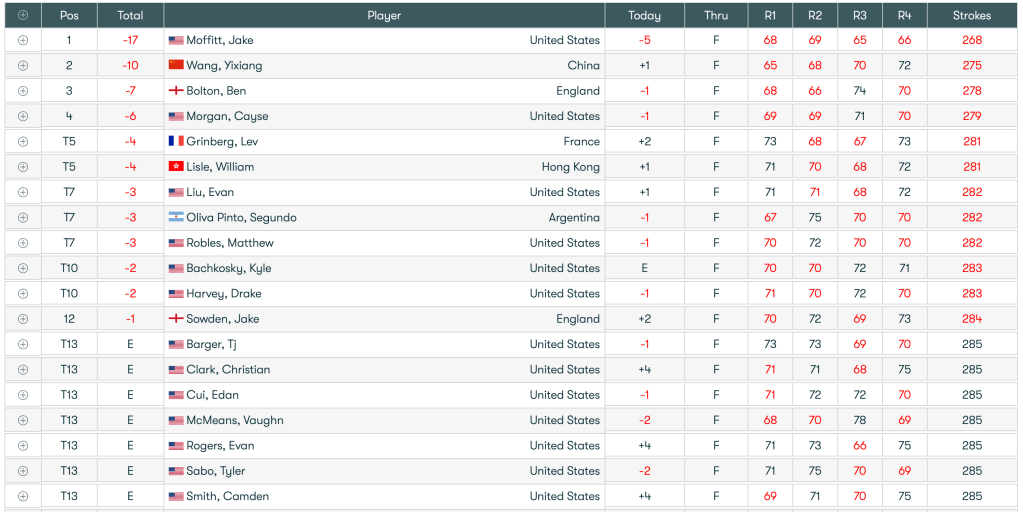Expand Yixiang Wang's row with plus icon

coord(23,66)
